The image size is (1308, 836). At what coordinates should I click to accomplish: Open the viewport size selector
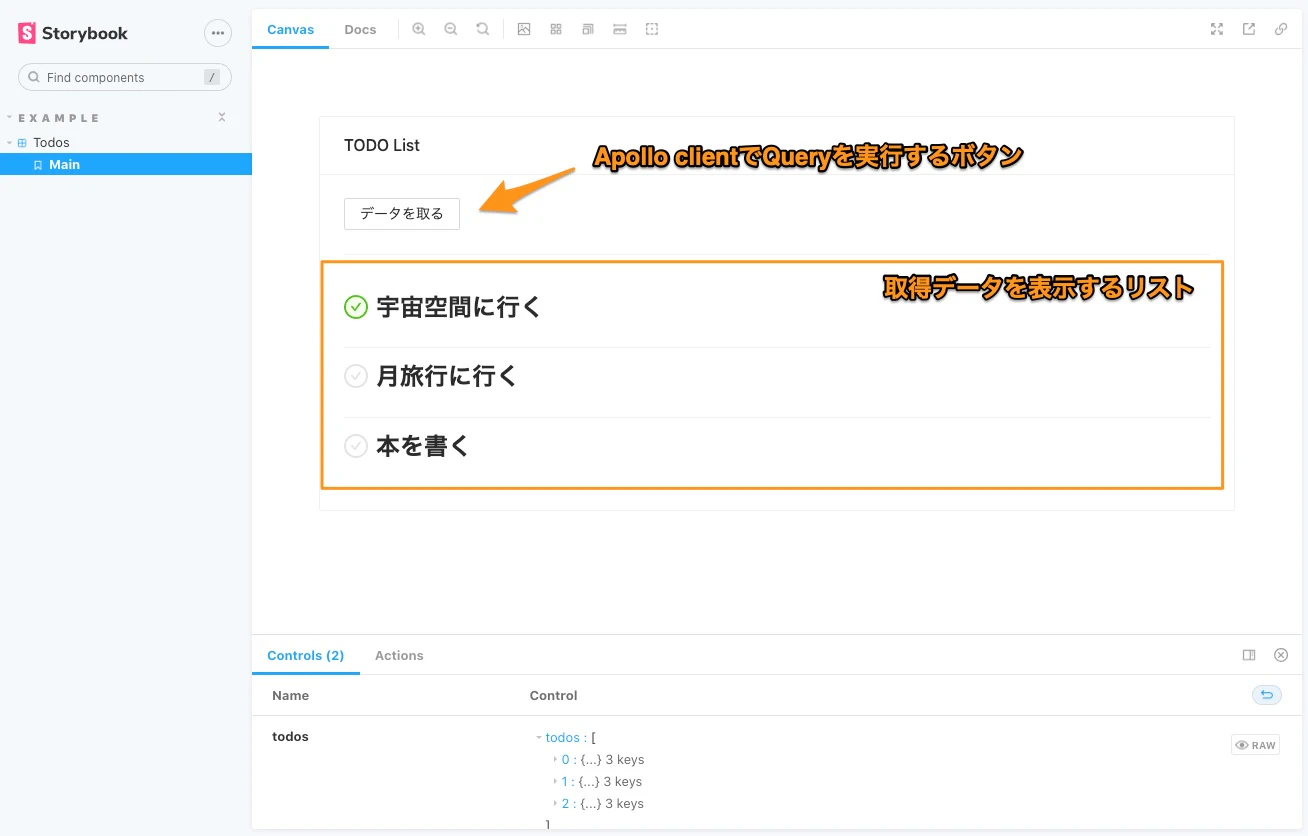(588, 29)
